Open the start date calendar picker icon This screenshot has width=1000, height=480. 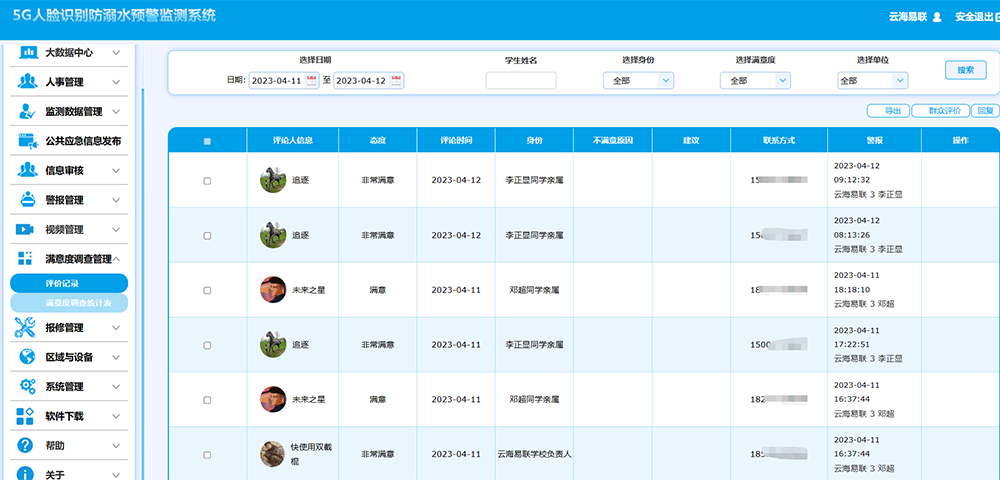[311, 80]
